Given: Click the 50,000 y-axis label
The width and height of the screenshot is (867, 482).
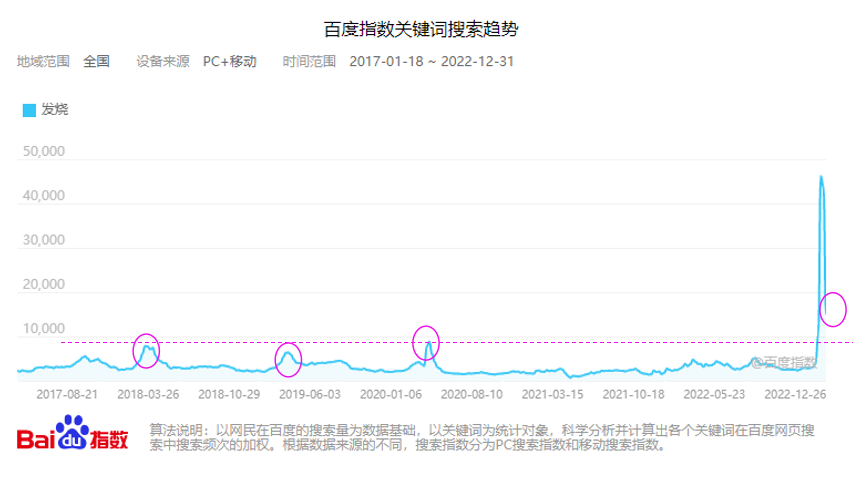Looking at the screenshot, I should [x=43, y=153].
